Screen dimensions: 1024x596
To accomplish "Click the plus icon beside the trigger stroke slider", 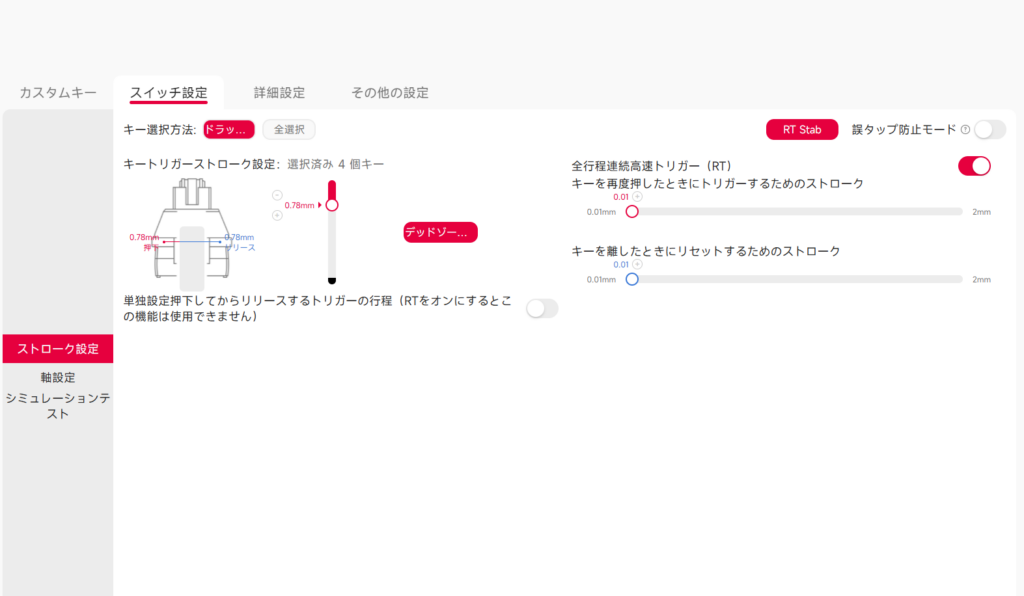I will pos(277,215).
